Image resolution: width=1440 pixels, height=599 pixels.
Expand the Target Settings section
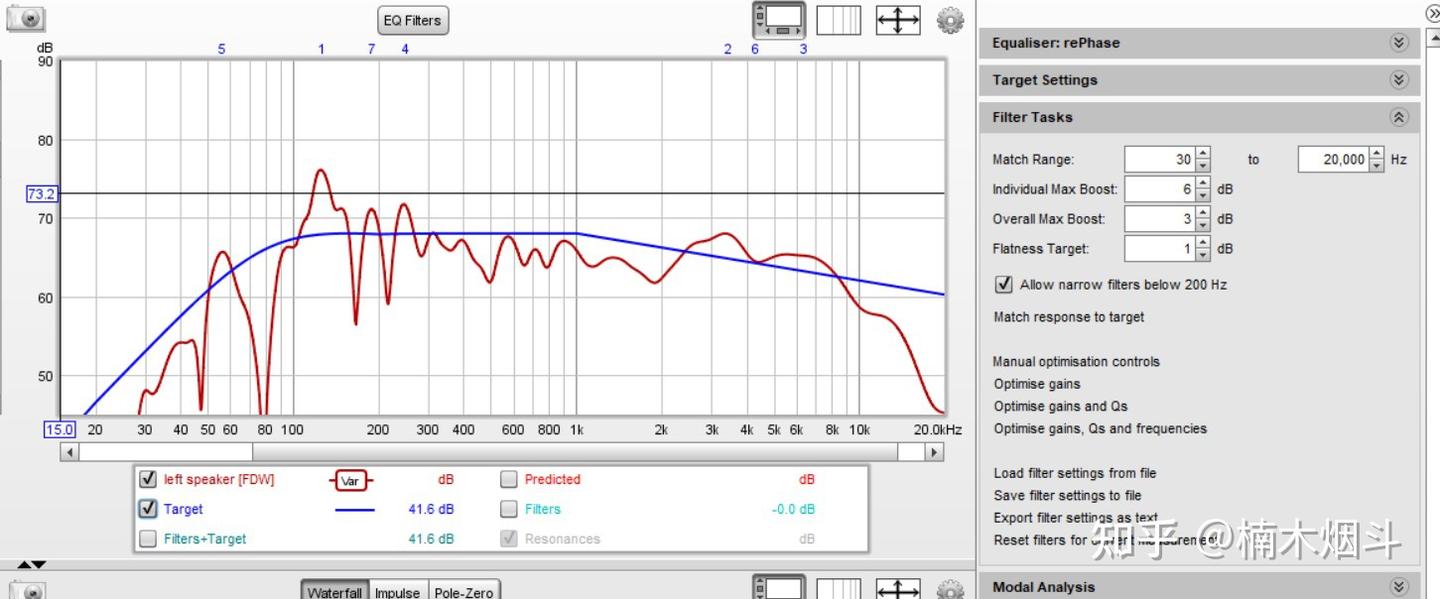pyautogui.click(x=1399, y=80)
